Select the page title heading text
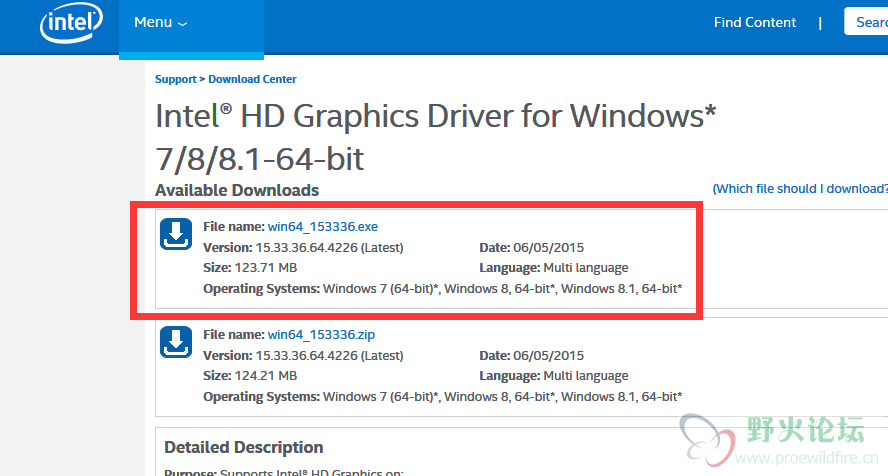This screenshot has width=888, height=476. [435, 138]
